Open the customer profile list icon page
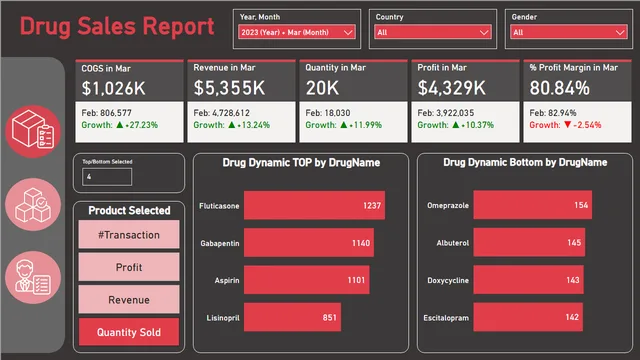This screenshot has width=640, height=360. coord(33,277)
